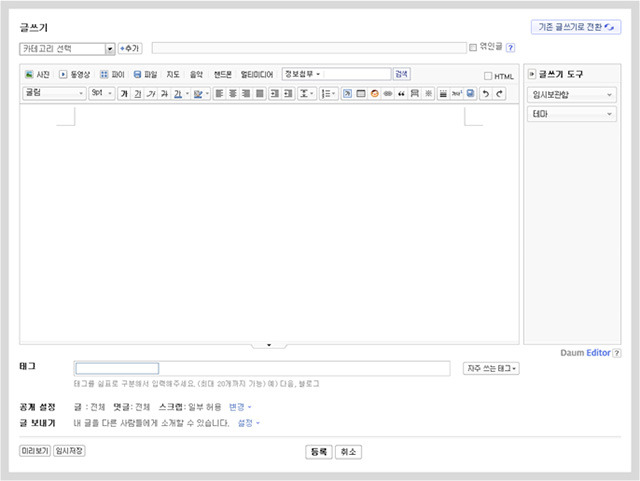Open the font family dropdown
The image size is (640, 481).
[x=54, y=94]
